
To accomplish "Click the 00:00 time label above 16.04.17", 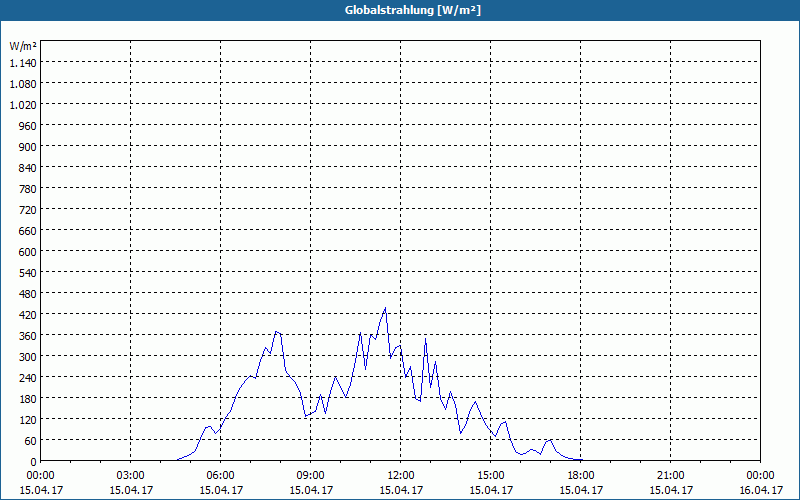I will (760, 476).
